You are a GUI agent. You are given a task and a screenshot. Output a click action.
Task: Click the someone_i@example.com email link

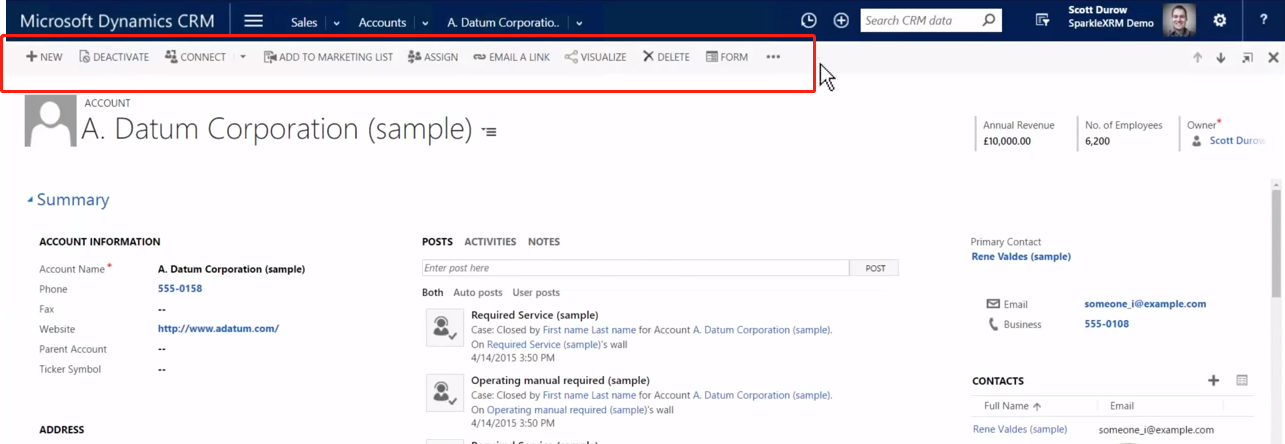[x=1145, y=304]
